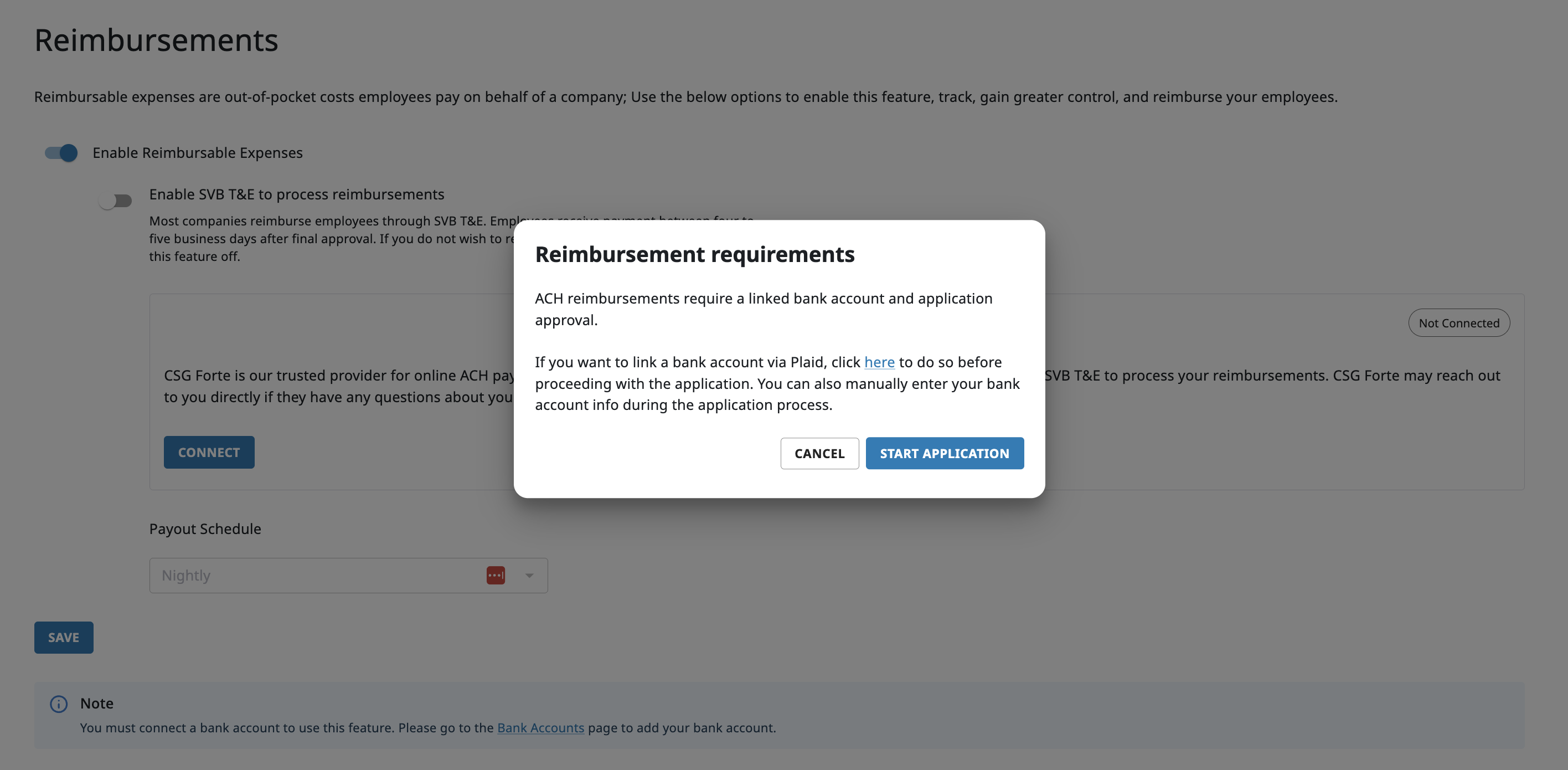Click the Reimbursements page heading
This screenshot has height=770, width=1568.
click(x=157, y=40)
